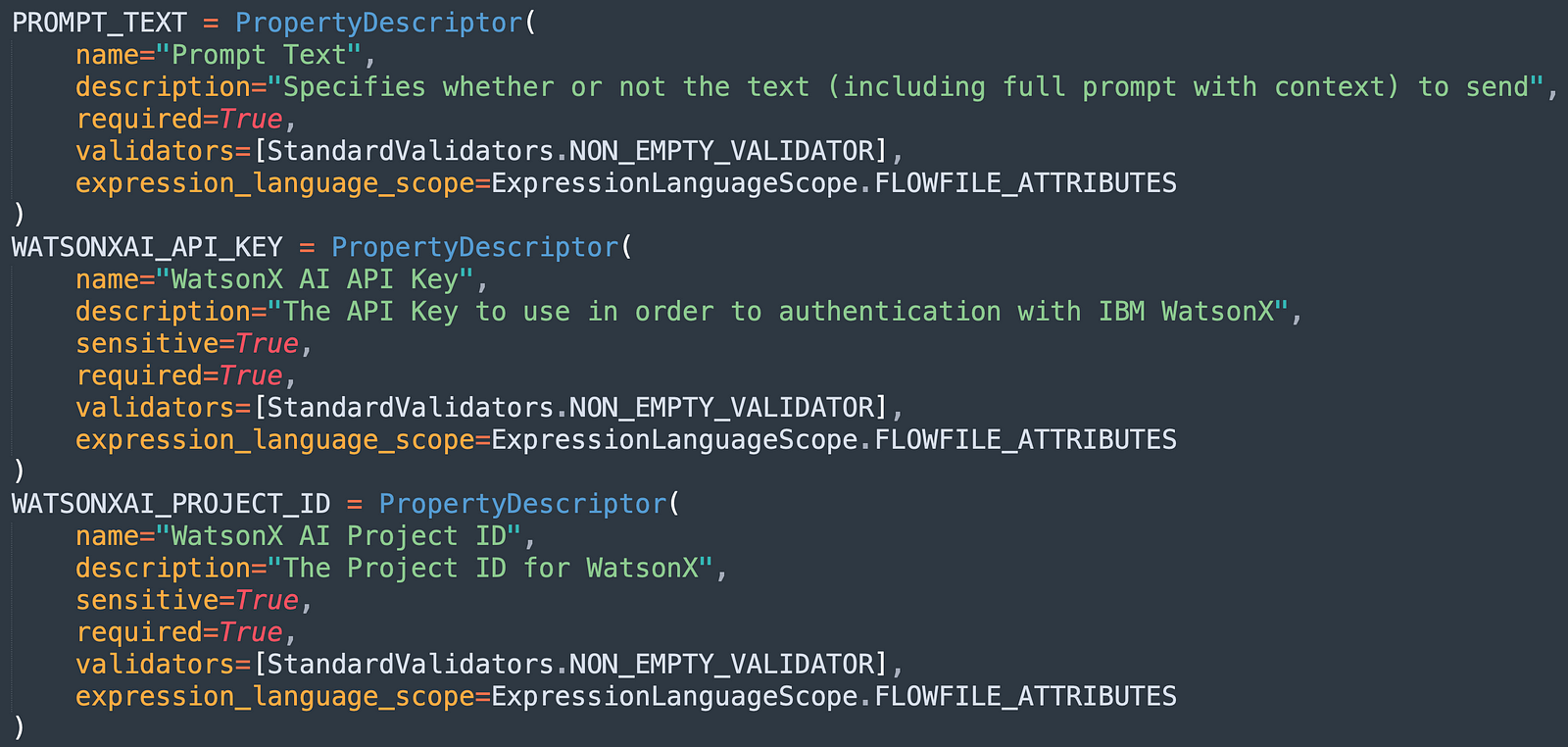The height and width of the screenshot is (747, 1568).
Task: Click the WATSONXAI_PROJECT_ID variable name
Action: pyautogui.click(x=171, y=504)
